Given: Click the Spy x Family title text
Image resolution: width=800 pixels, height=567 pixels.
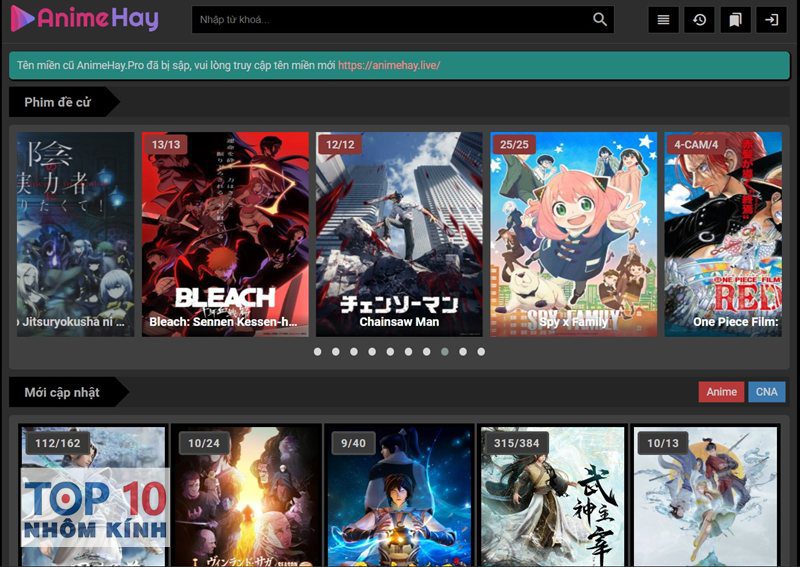Looking at the screenshot, I should tap(573, 322).
